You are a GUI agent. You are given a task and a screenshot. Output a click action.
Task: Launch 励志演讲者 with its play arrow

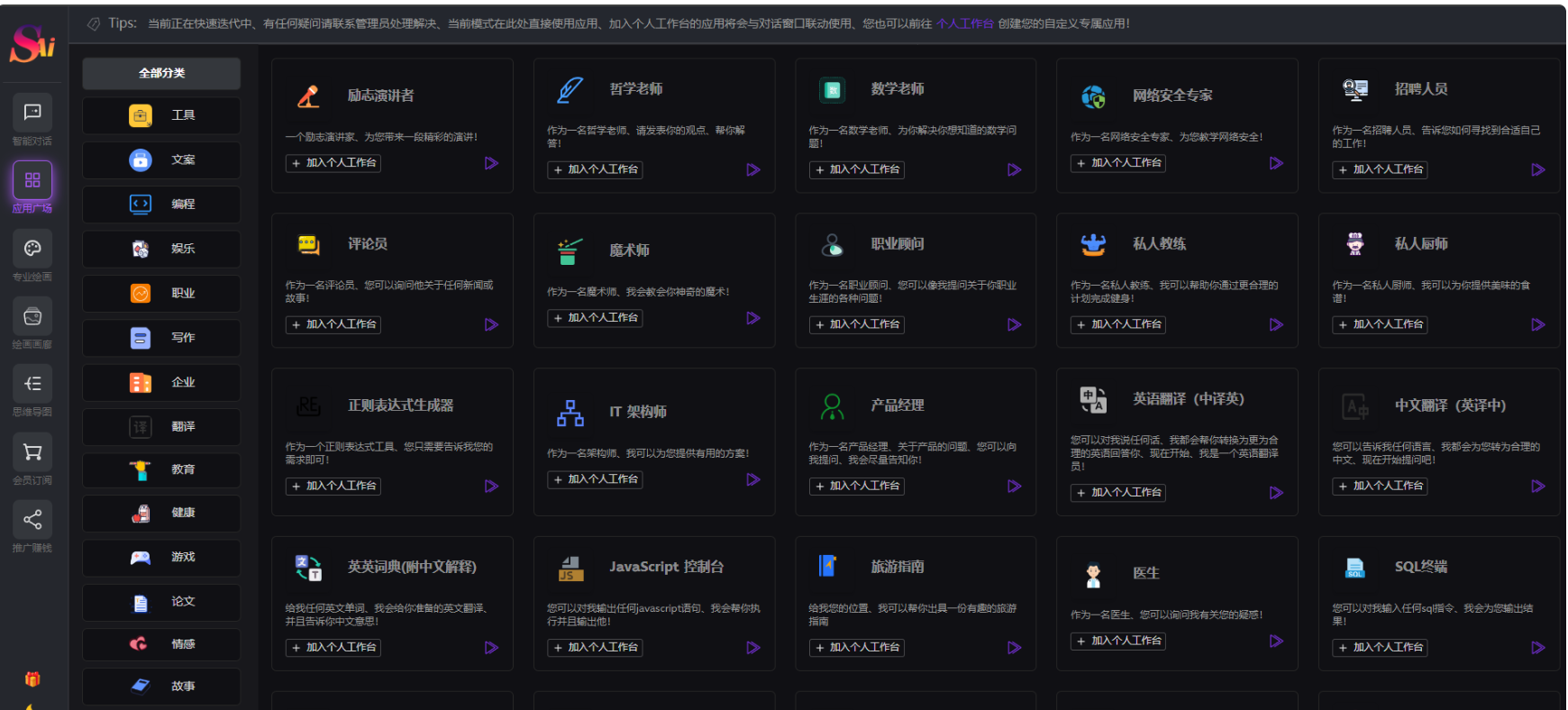pos(491,163)
